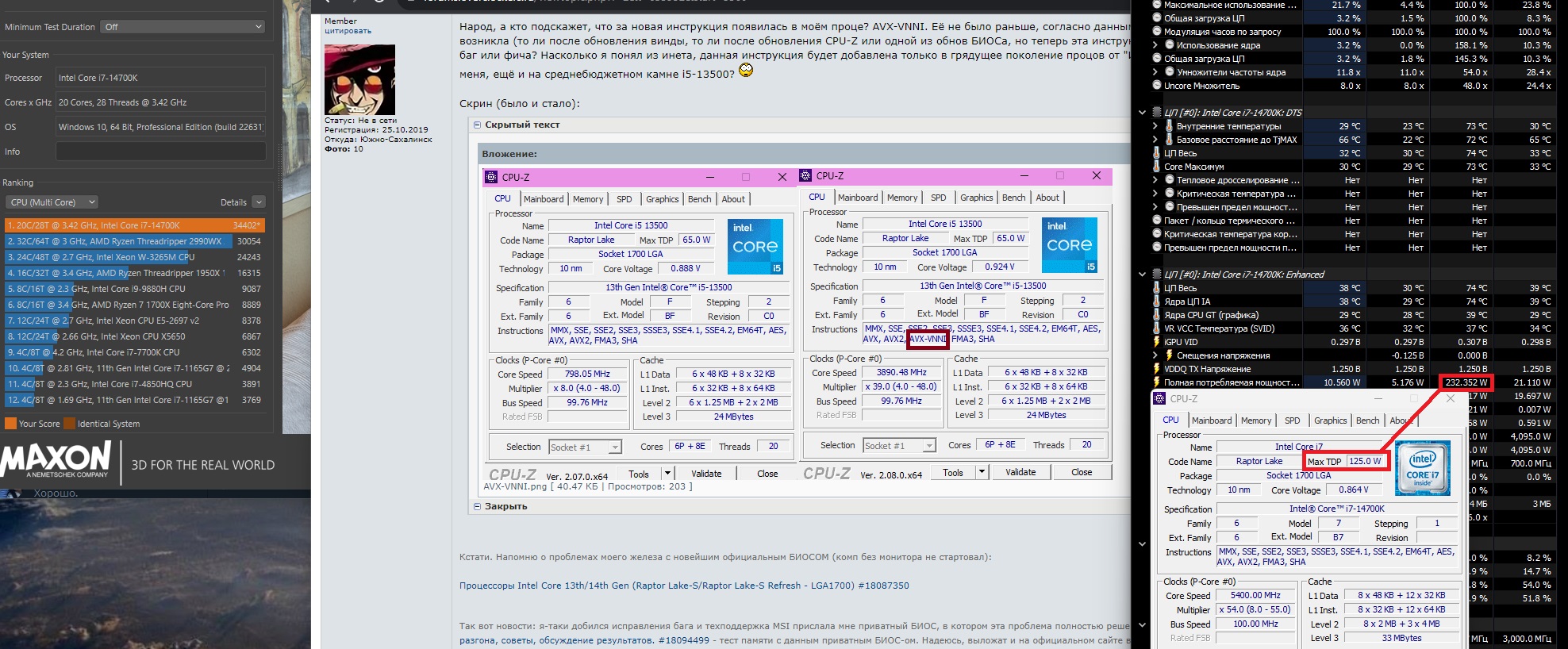Open the Memory tab in i7-14700K CPU-Z
Viewport: 1568px width, 649px height.
pyautogui.click(x=1256, y=421)
